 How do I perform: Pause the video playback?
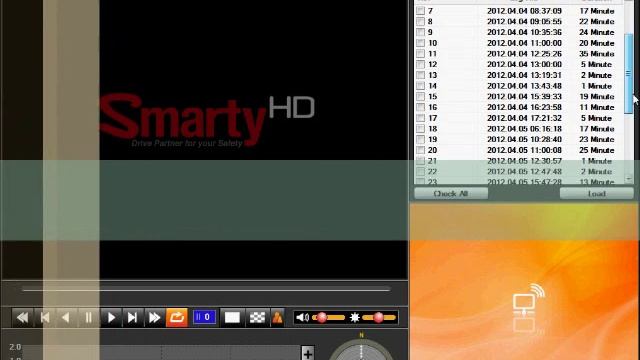coord(88,318)
